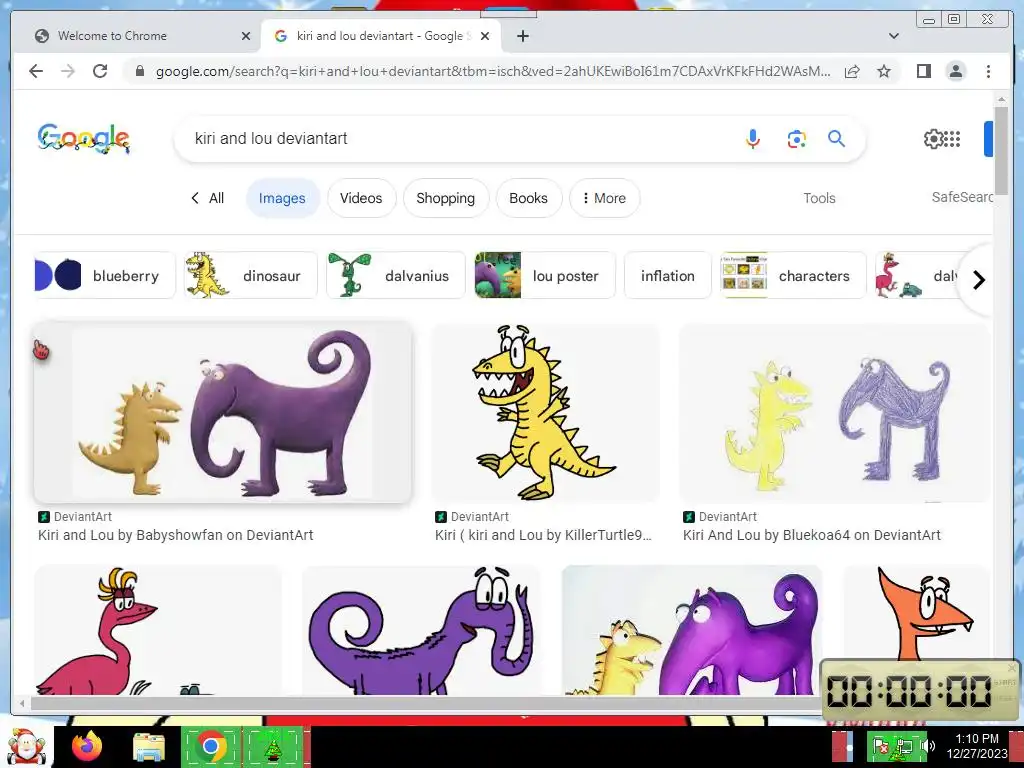Filter images by characters chip

(x=793, y=276)
